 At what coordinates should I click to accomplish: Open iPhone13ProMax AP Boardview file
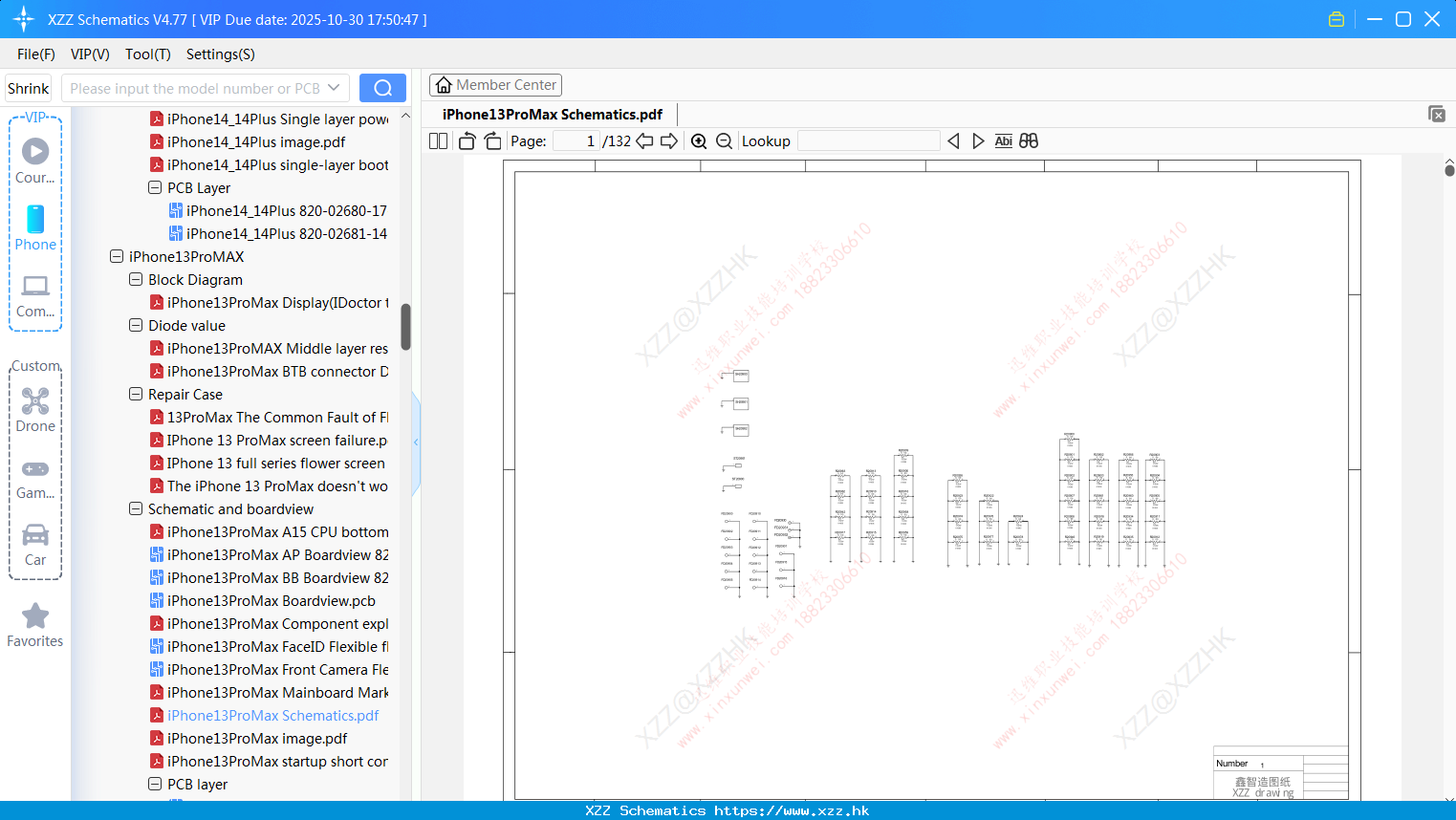point(269,554)
